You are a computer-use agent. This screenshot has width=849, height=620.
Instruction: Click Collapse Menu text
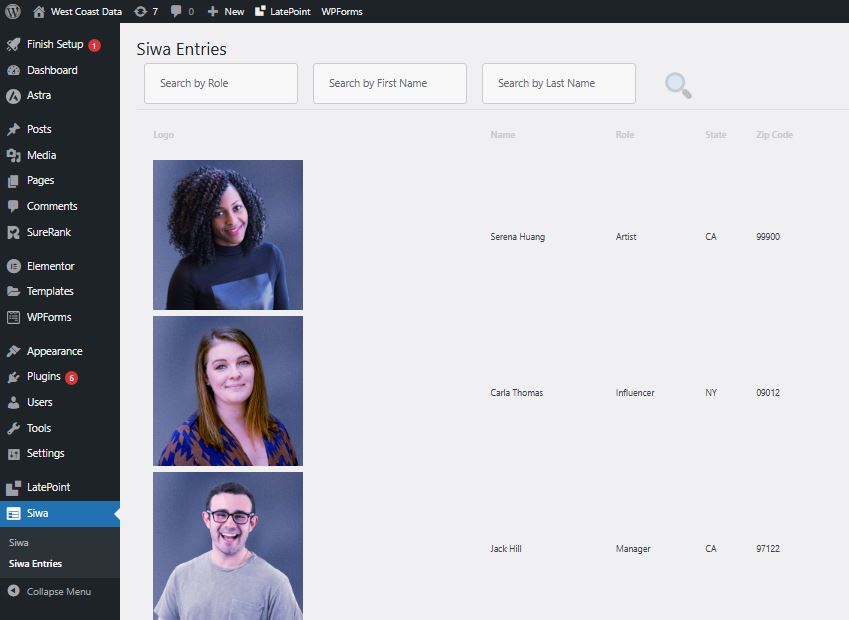pyautogui.click(x=59, y=592)
